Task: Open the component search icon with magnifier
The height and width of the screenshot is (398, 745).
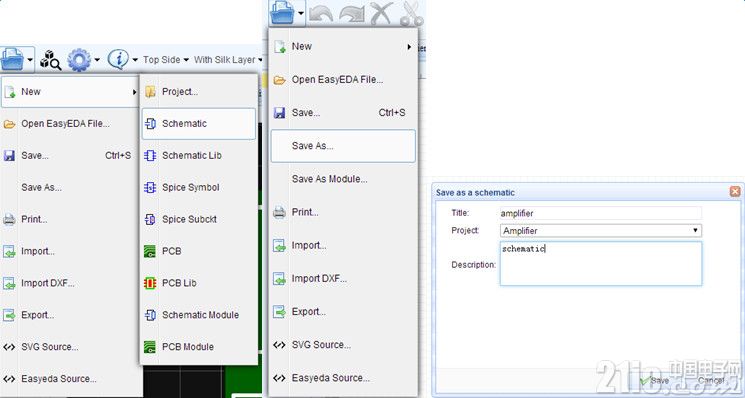Action: [x=50, y=60]
